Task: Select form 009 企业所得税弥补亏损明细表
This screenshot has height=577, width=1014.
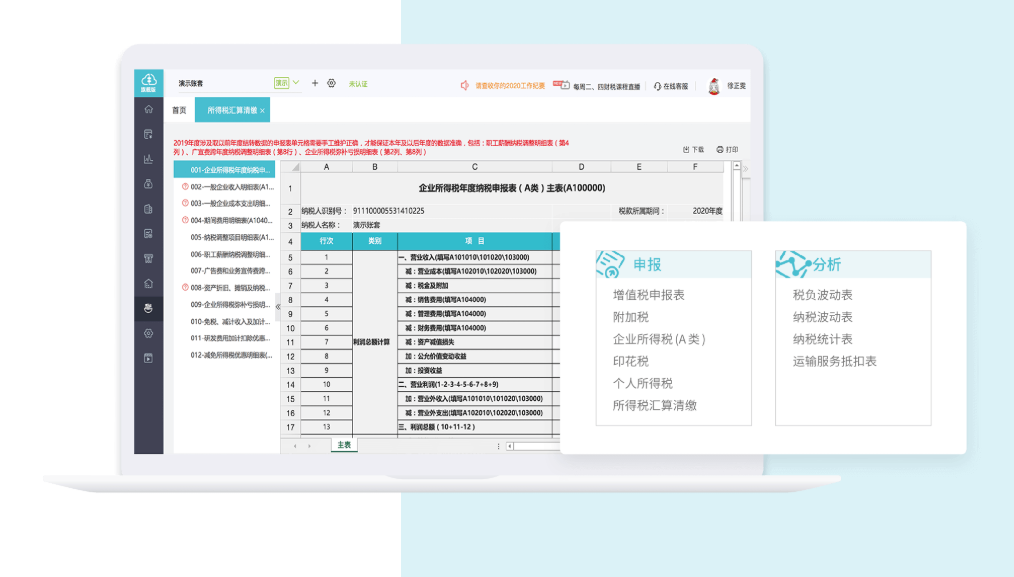Action: 231,304
